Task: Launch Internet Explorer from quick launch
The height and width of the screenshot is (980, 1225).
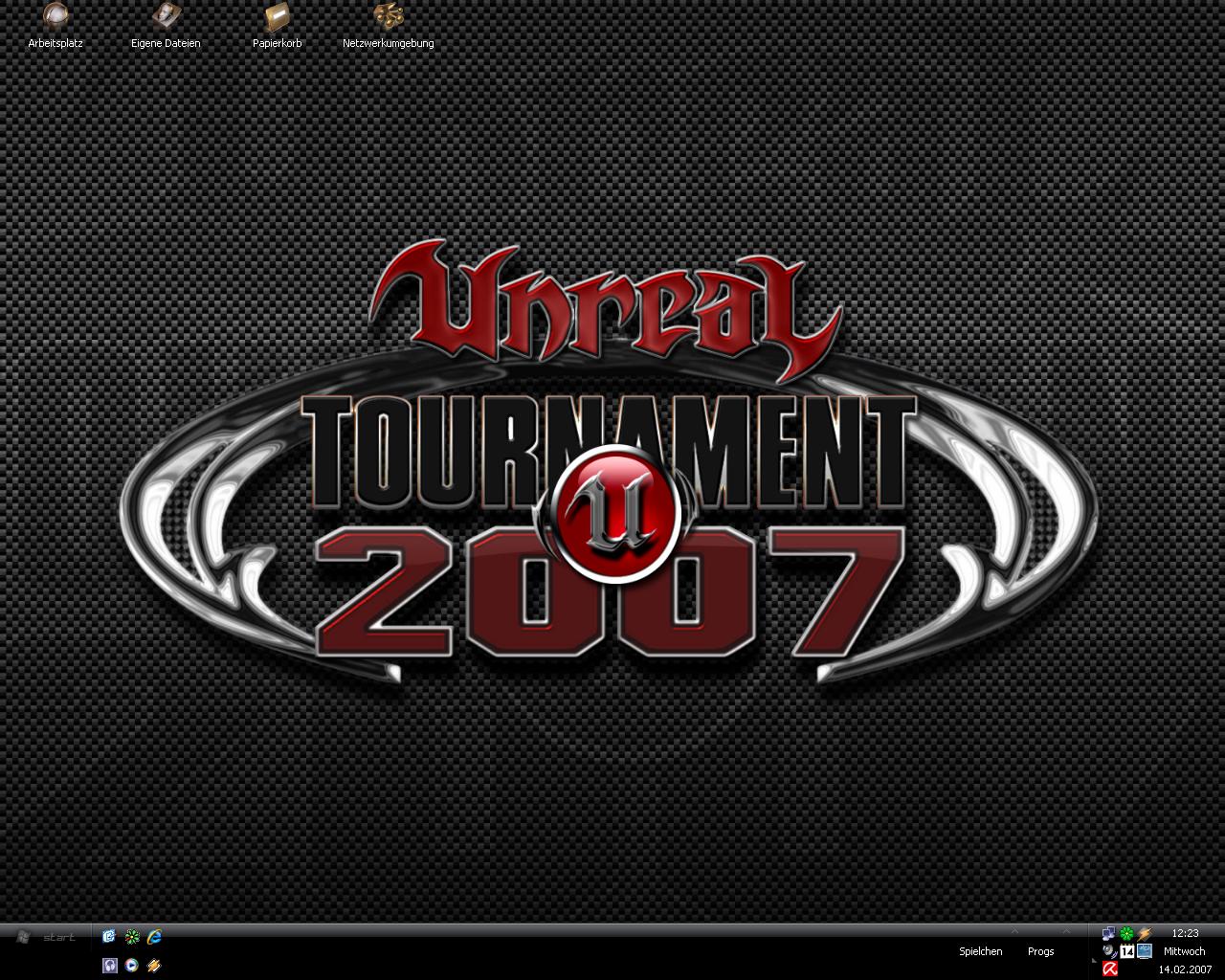Action: [x=154, y=937]
